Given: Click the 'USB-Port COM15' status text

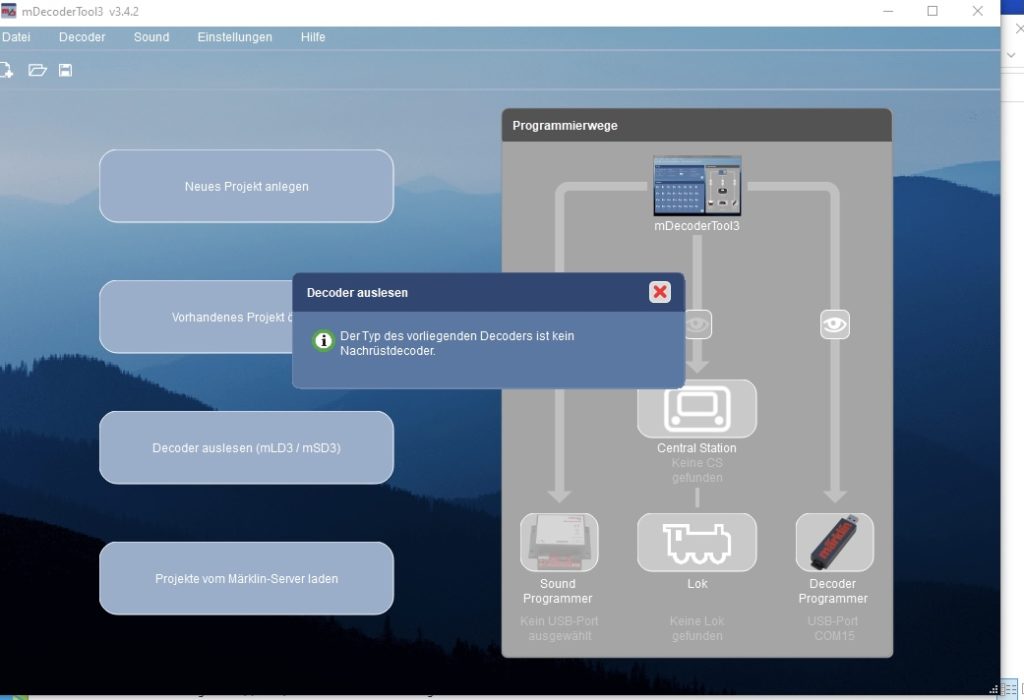Looking at the screenshot, I should (x=833, y=628).
